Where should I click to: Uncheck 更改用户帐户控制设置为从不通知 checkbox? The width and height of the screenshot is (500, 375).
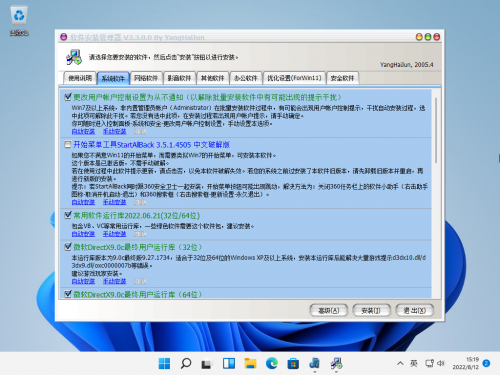68,97
